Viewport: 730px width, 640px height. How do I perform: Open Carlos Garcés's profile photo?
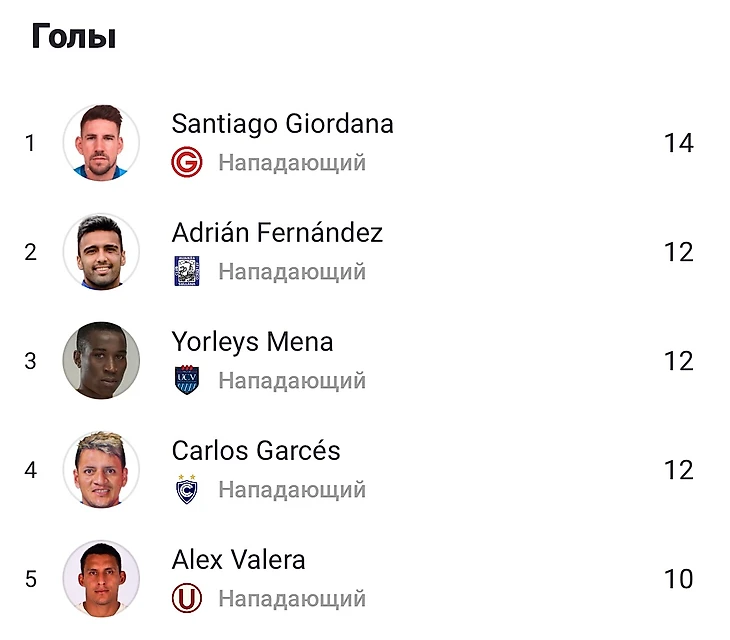click(x=101, y=470)
